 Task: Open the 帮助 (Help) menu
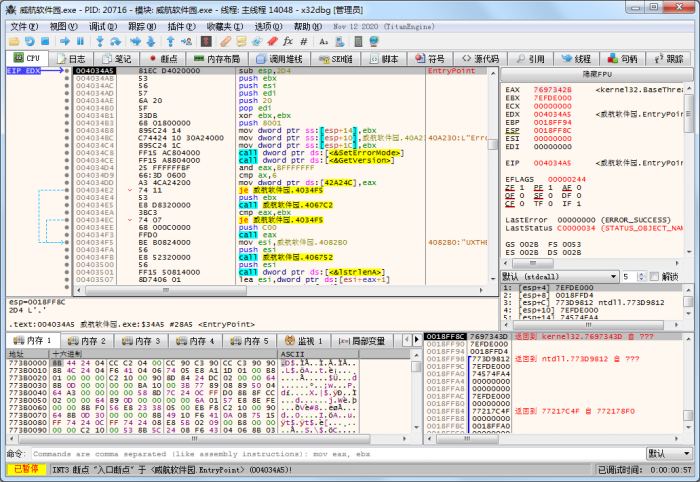(x=308, y=27)
